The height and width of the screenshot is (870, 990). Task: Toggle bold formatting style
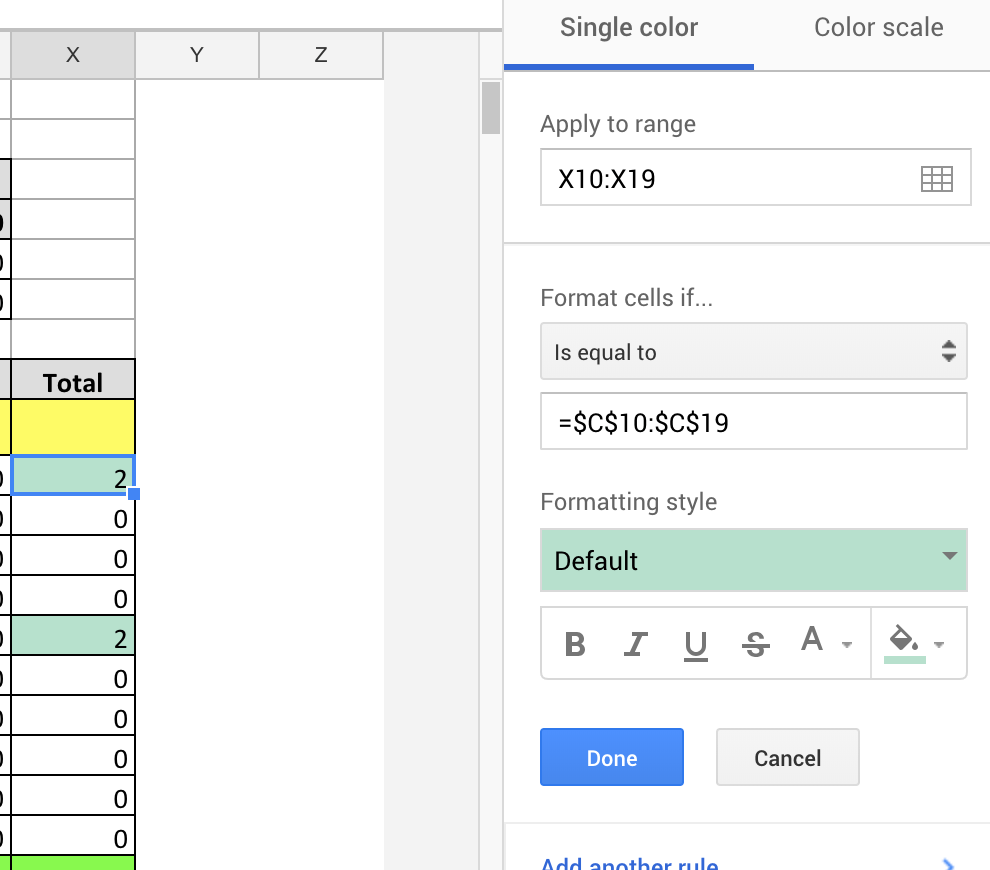tap(575, 643)
